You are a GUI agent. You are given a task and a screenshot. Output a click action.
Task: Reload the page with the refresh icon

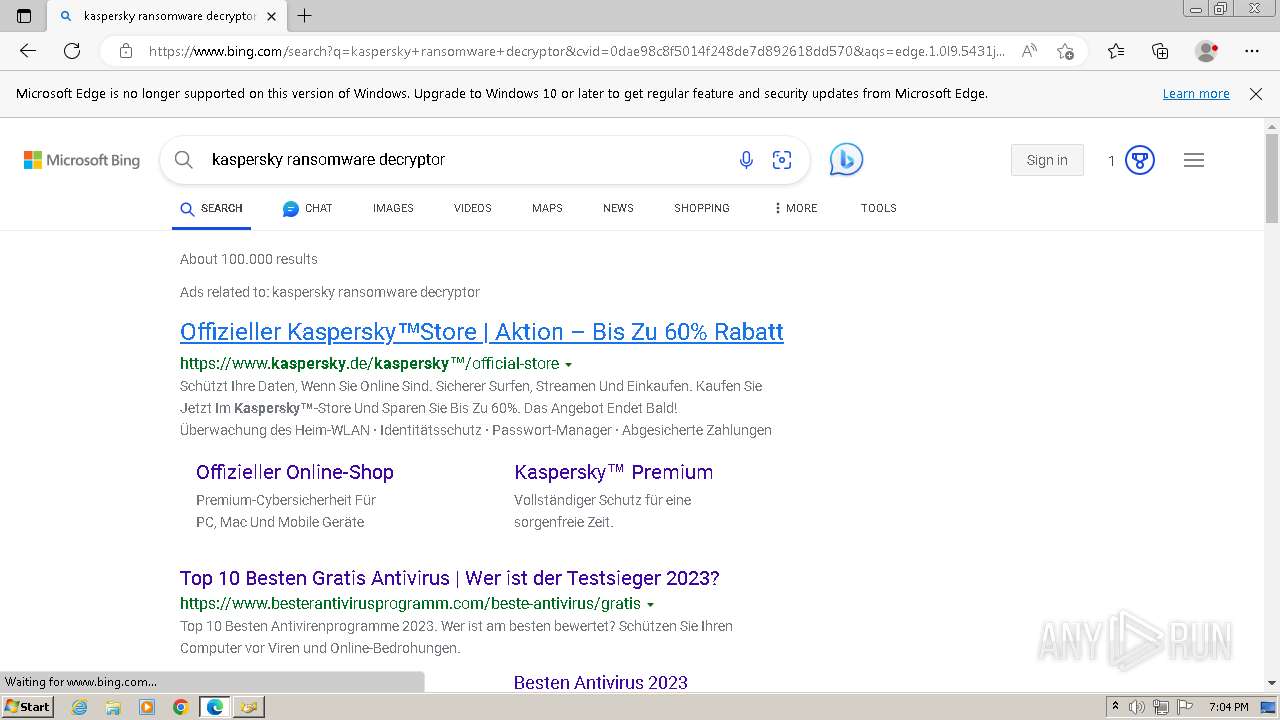pos(72,51)
